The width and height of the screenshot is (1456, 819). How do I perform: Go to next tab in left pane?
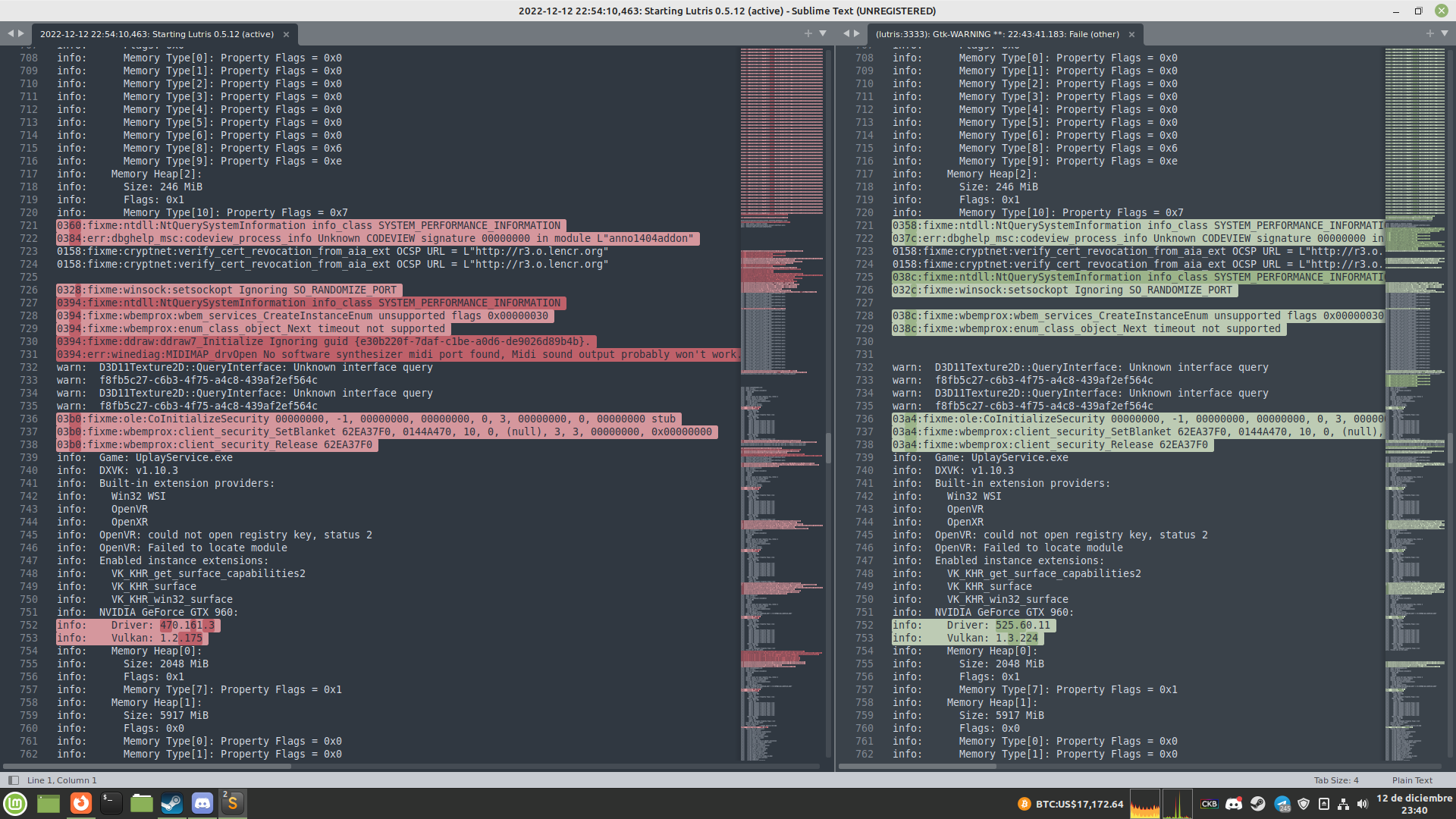[x=21, y=33]
